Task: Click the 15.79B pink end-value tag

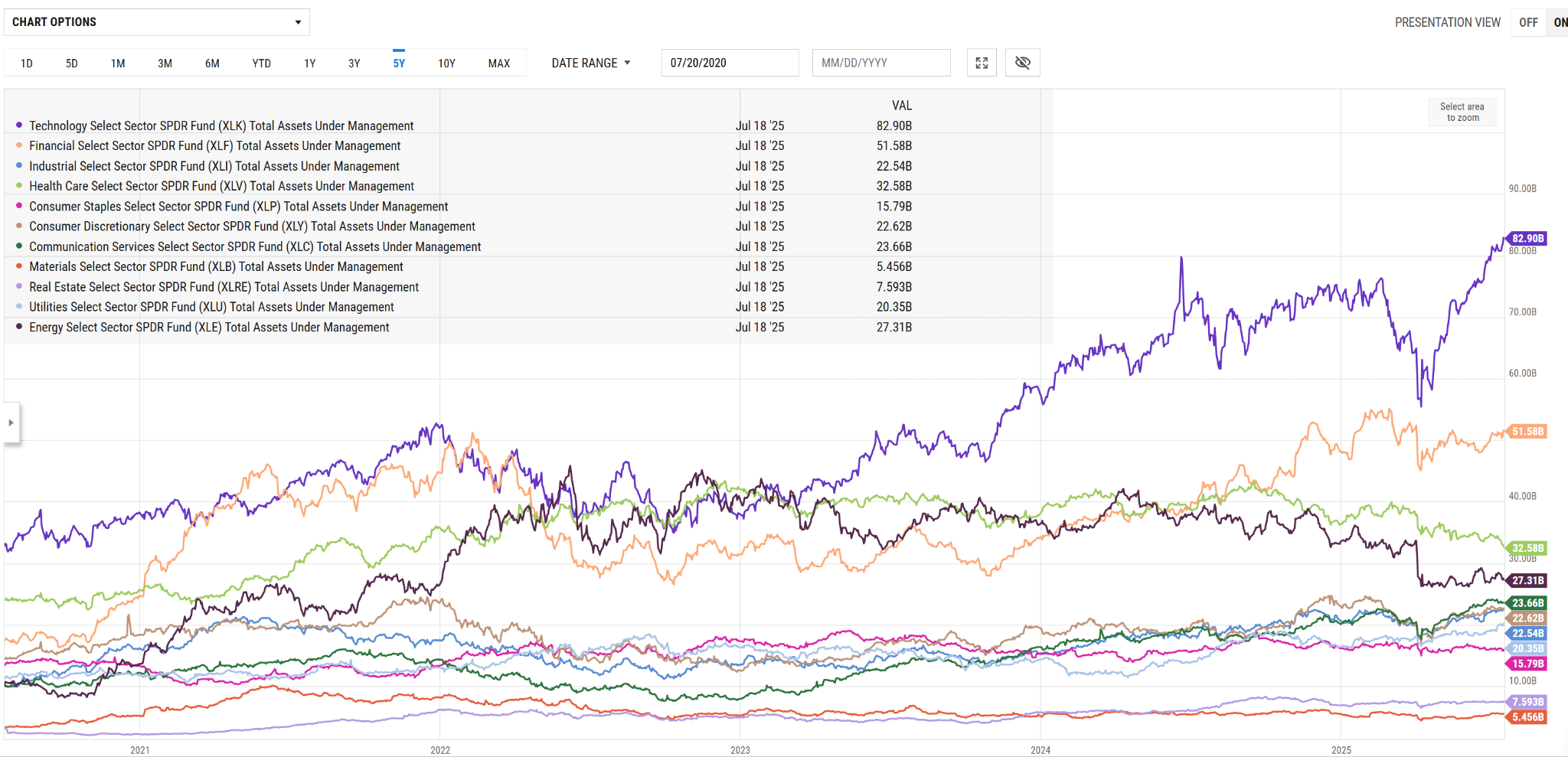Action: click(1526, 664)
